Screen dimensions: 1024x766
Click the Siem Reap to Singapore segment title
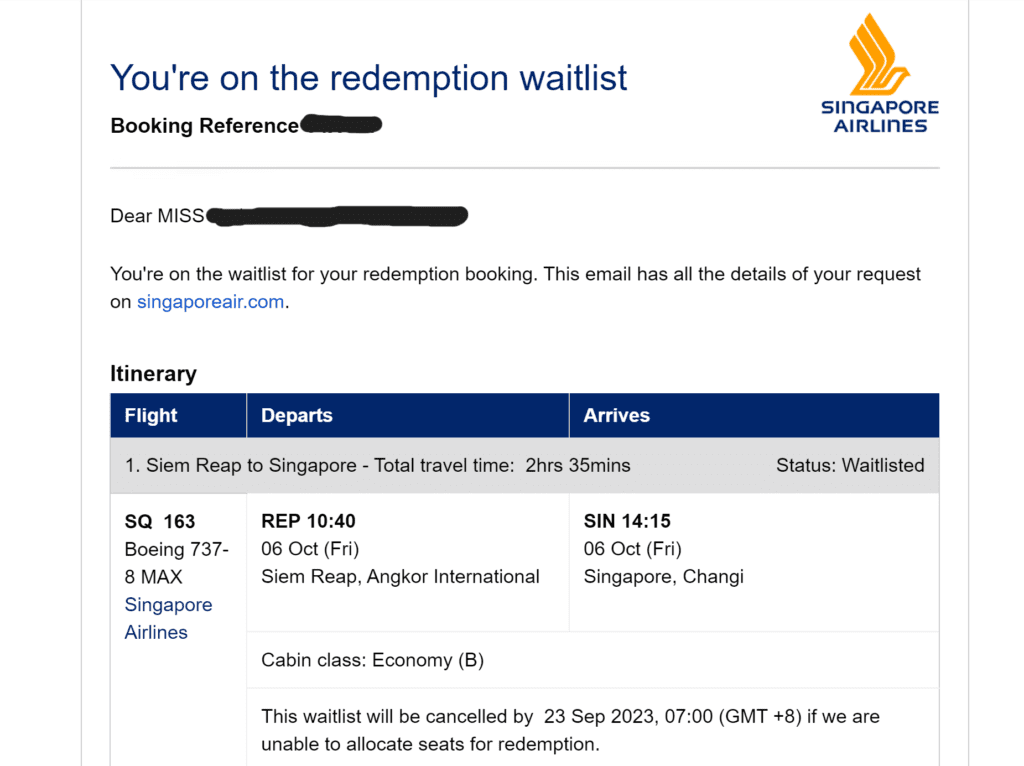tap(378, 465)
